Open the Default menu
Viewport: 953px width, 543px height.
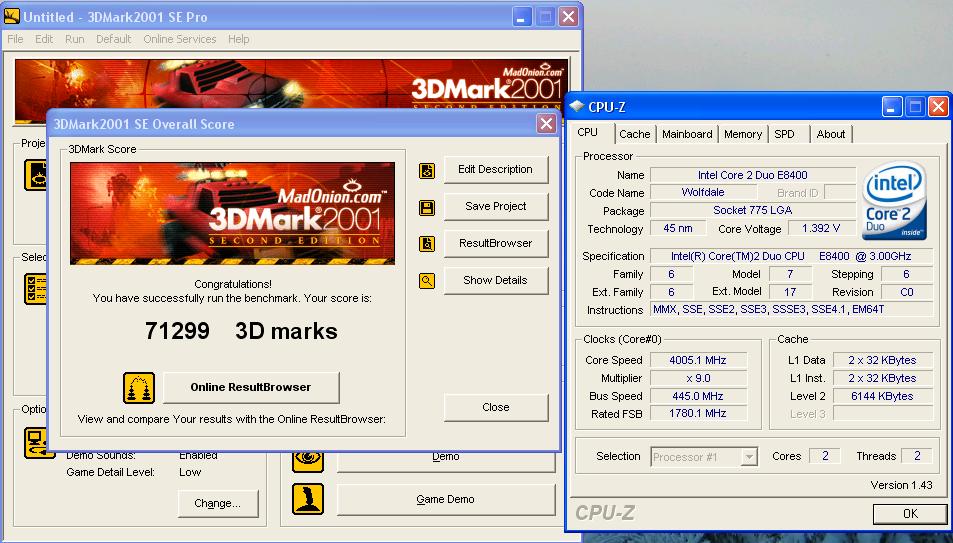coord(114,39)
